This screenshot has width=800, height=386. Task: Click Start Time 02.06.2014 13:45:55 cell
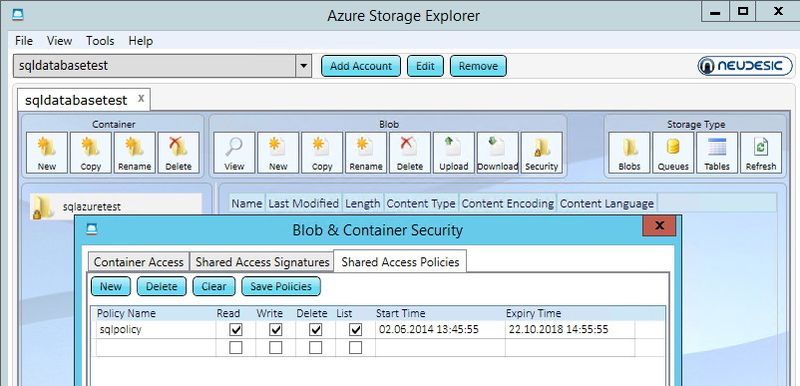[x=440, y=330]
